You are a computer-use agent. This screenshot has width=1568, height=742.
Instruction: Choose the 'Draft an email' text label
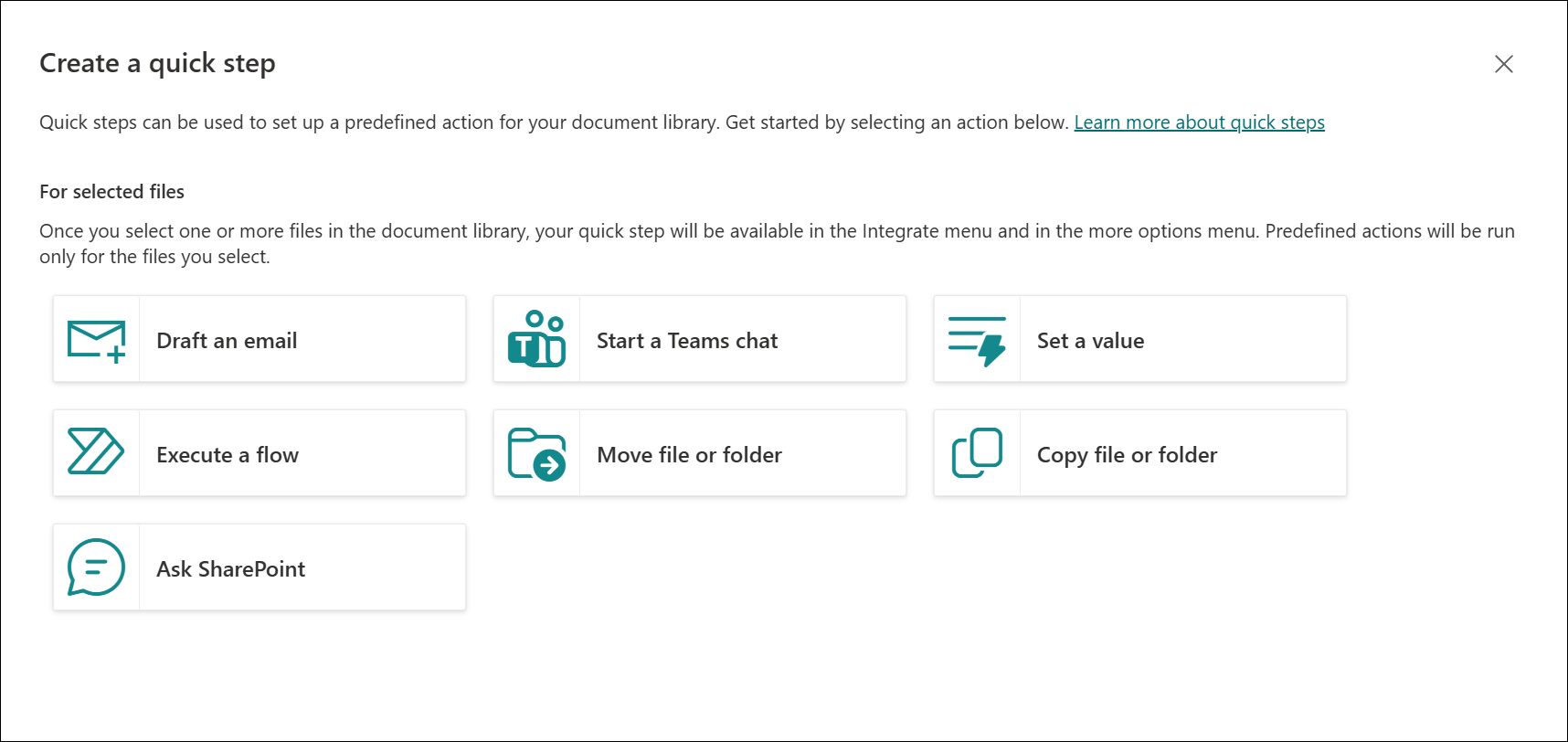point(227,341)
